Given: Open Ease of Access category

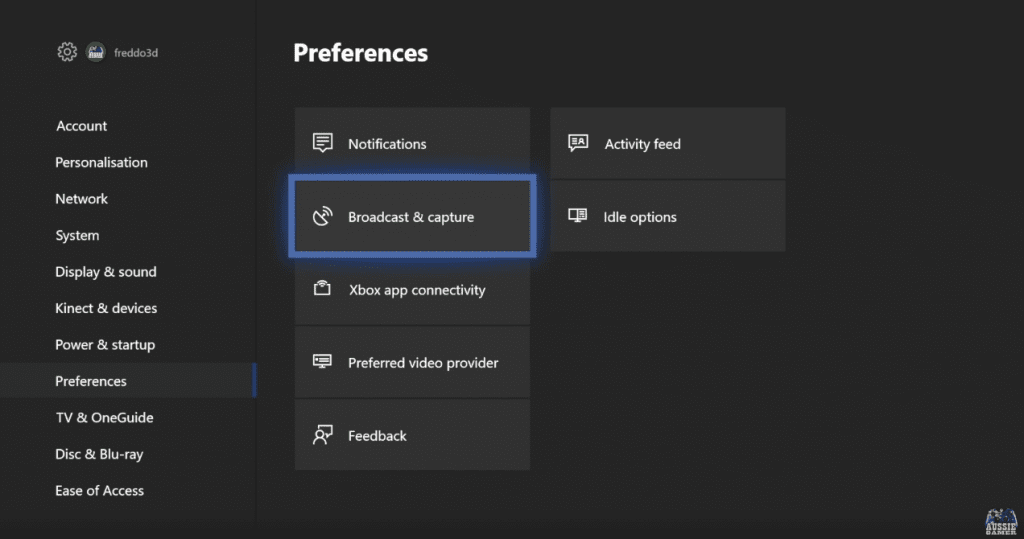Looking at the screenshot, I should pos(99,491).
